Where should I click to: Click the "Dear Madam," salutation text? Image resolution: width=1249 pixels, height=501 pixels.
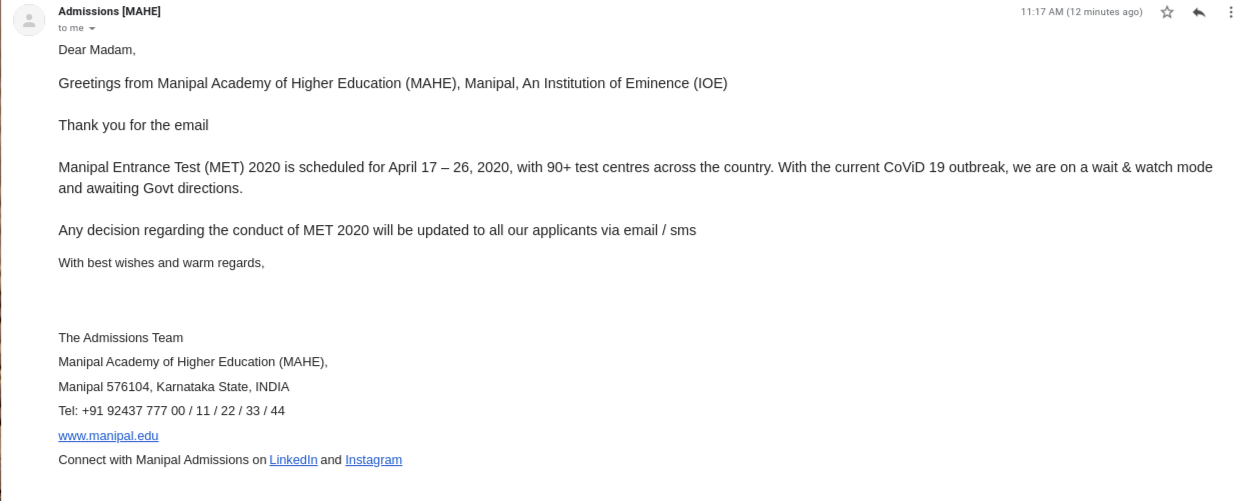(96, 49)
